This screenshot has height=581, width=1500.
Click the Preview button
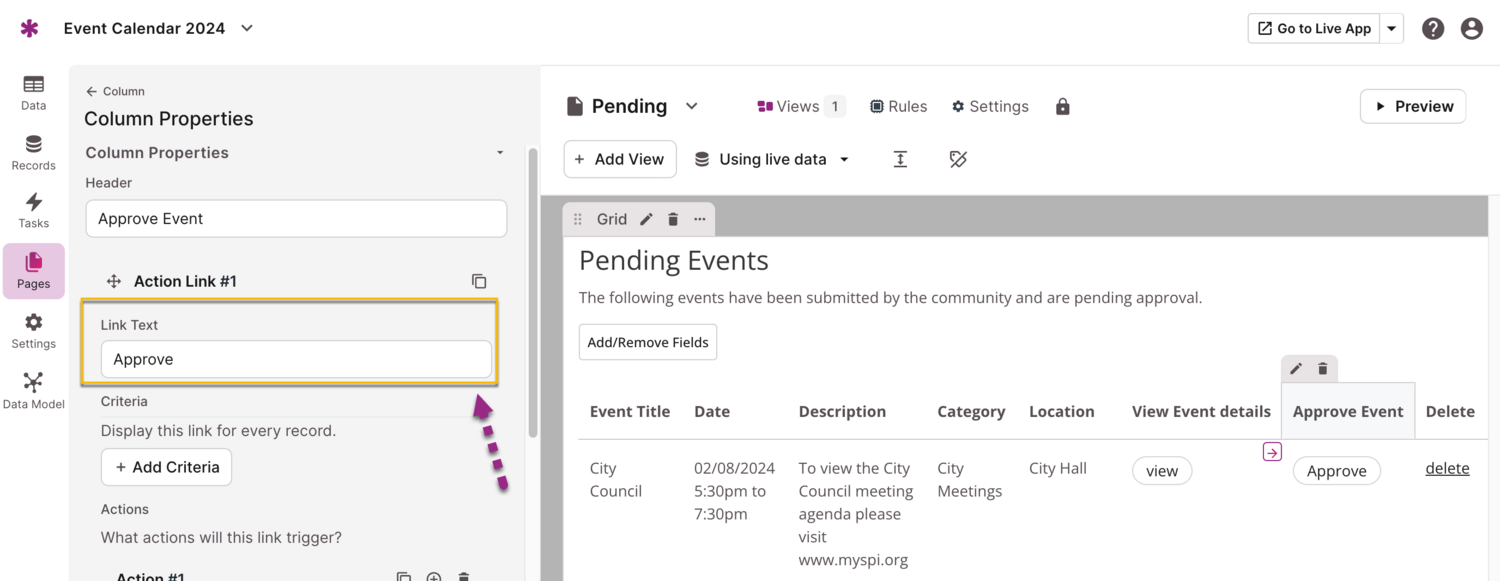(1412, 106)
